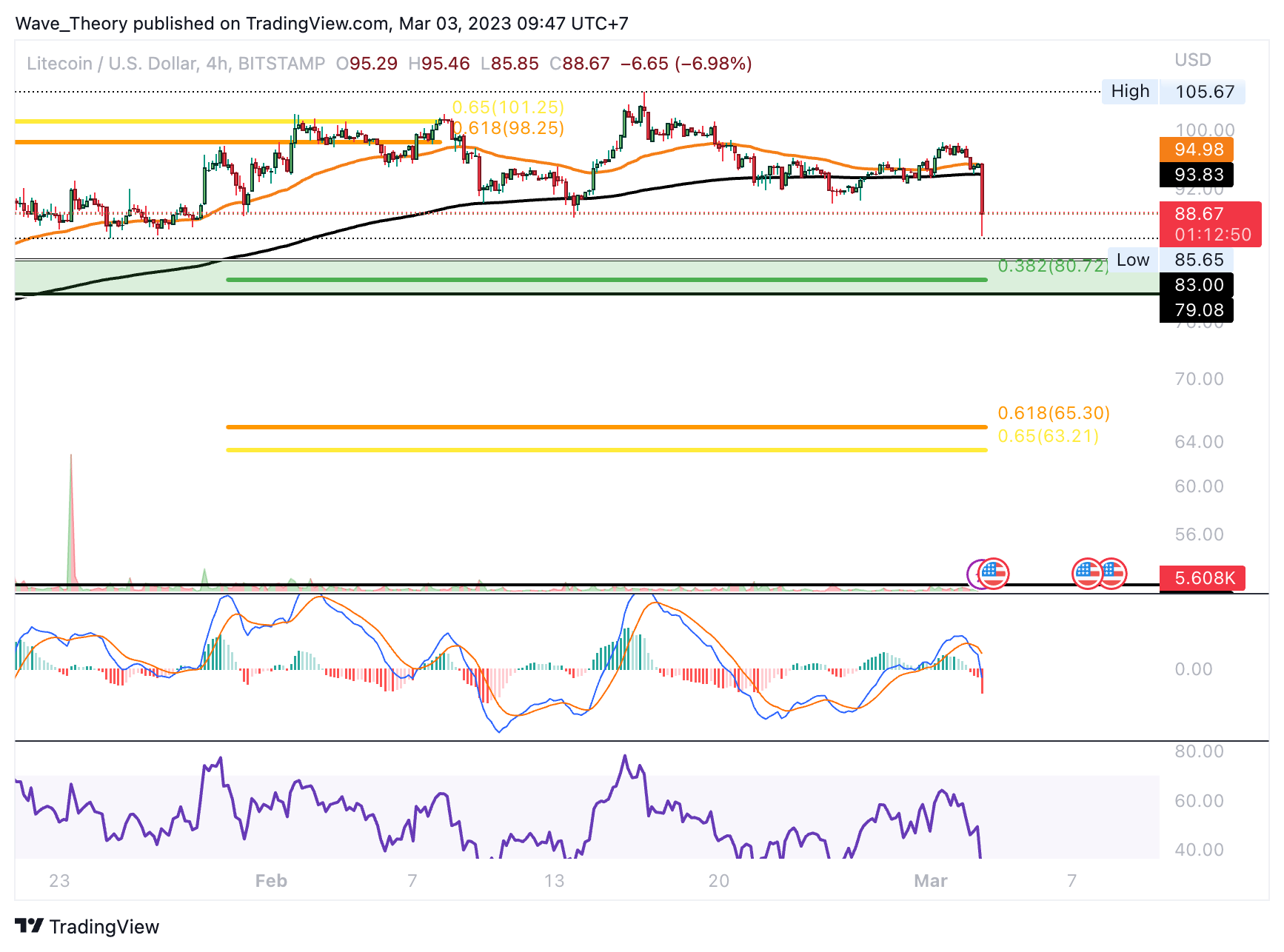The width and height of the screenshot is (1284, 952).
Task: Click the Feb date on time axis
Action: (x=271, y=881)
